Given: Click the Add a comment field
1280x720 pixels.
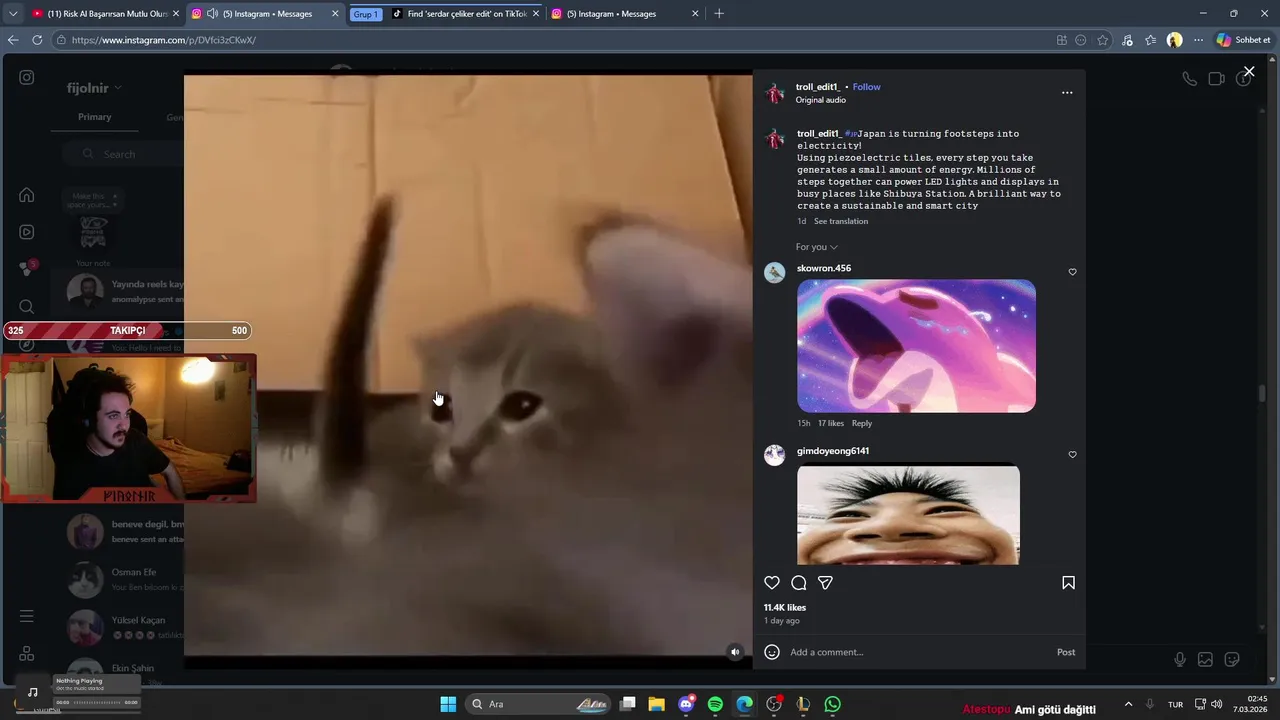Looking at the screenshot, I should point(918,652).
